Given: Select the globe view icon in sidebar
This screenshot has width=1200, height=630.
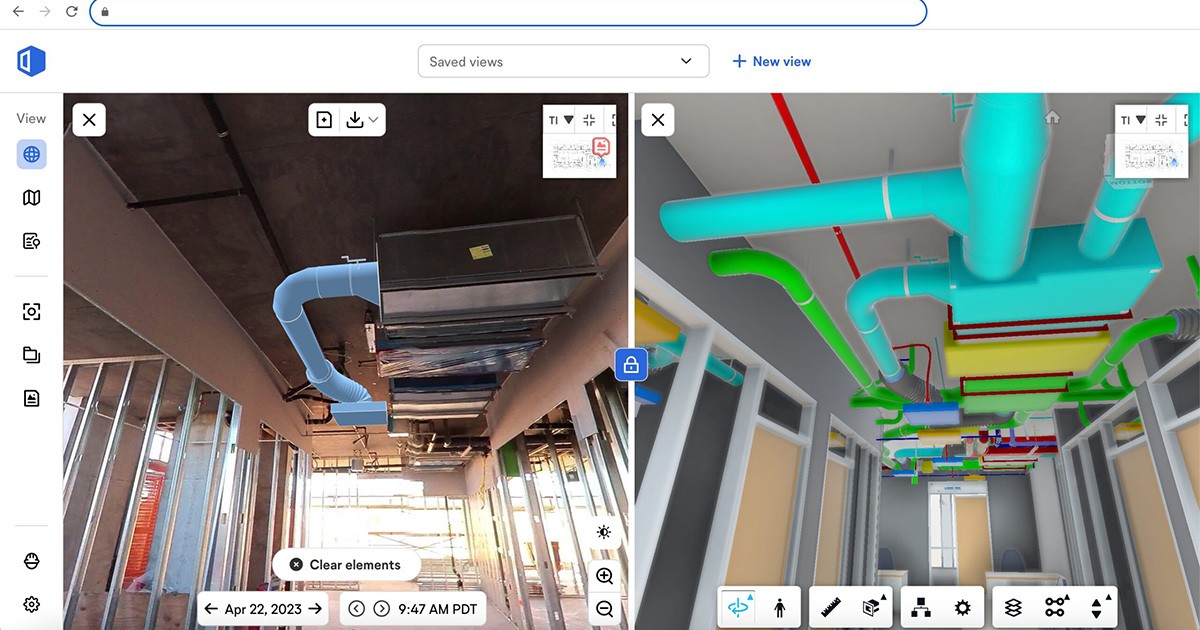Looking at the screenshot, I should coord(31,154).
